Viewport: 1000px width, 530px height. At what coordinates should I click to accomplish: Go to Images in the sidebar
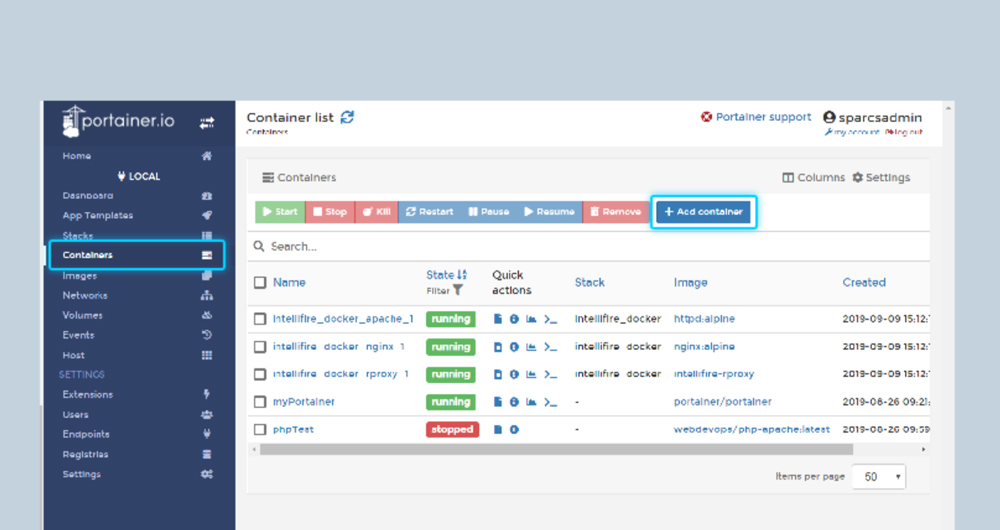click(80, 276)
